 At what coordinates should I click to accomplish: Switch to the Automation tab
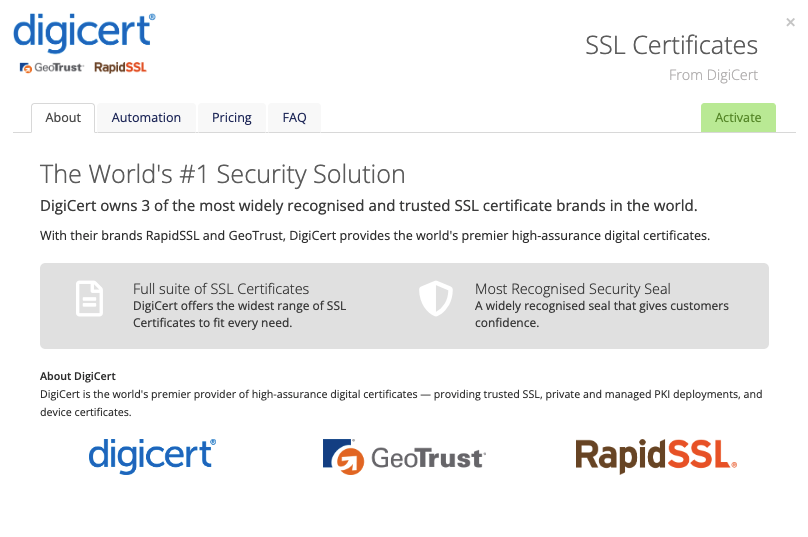pos(146,118)
